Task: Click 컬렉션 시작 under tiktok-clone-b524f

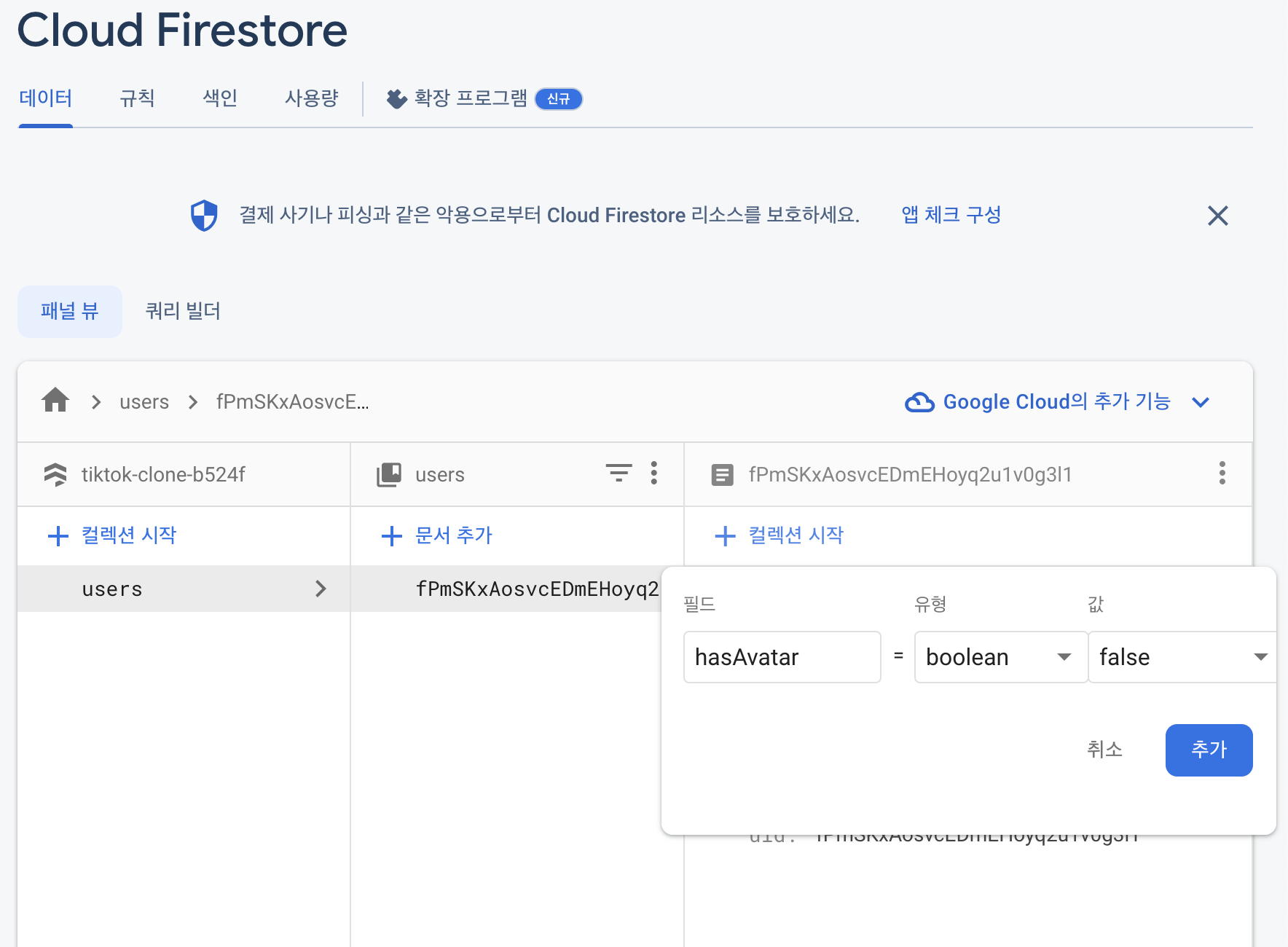Action: click(129, 535)
